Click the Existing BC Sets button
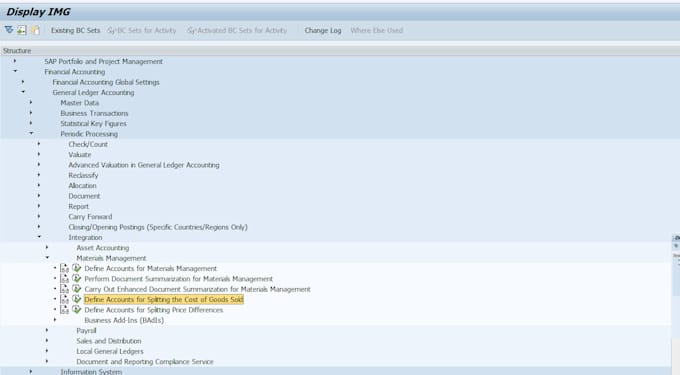 tap(75, 30)
